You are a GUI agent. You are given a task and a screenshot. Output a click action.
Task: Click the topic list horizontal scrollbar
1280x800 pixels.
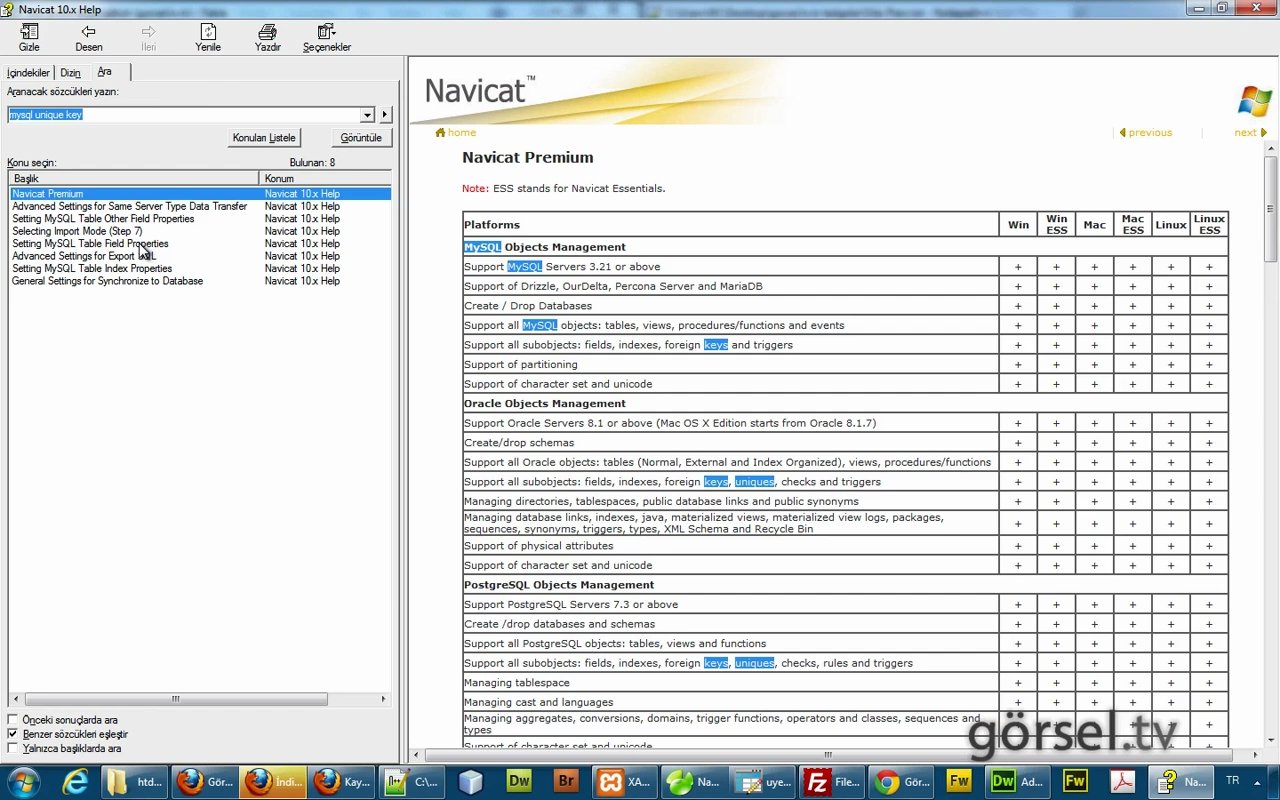point(176,699)
